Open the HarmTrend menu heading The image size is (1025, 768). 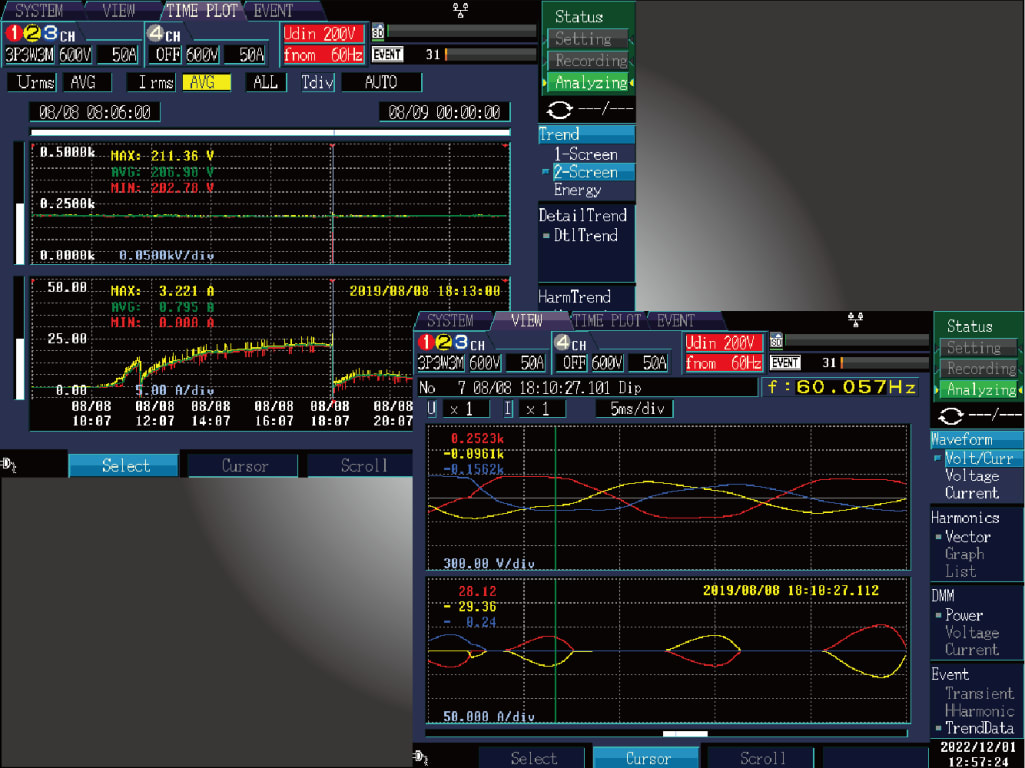pos(575,297)
